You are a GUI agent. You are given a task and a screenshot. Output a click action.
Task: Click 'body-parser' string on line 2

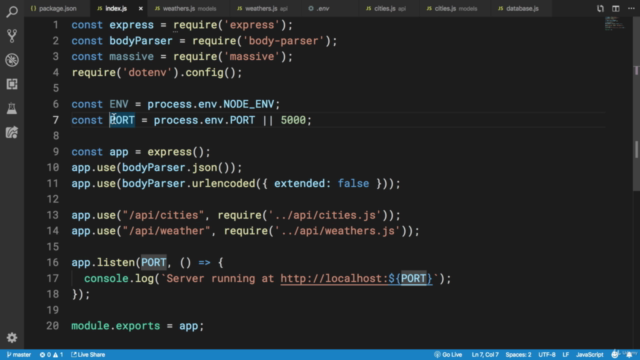[x=283, y=41]
